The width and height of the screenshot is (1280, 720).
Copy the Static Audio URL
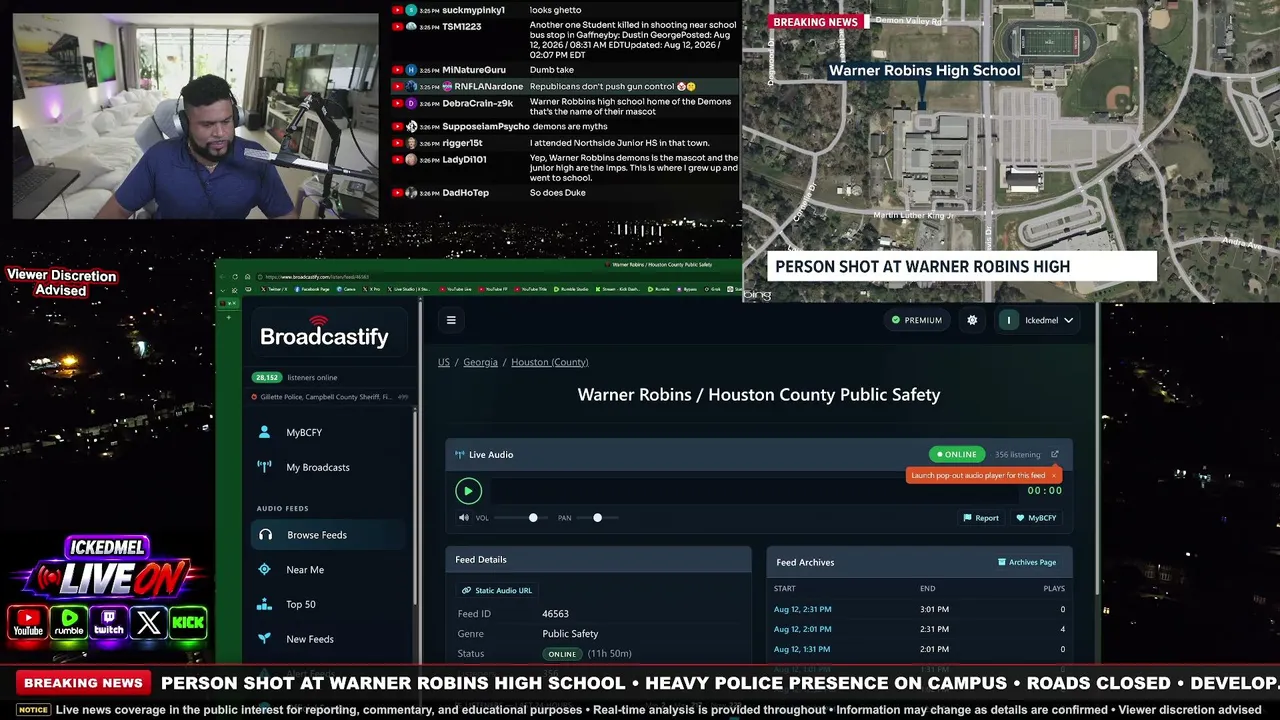coord(497,590)
